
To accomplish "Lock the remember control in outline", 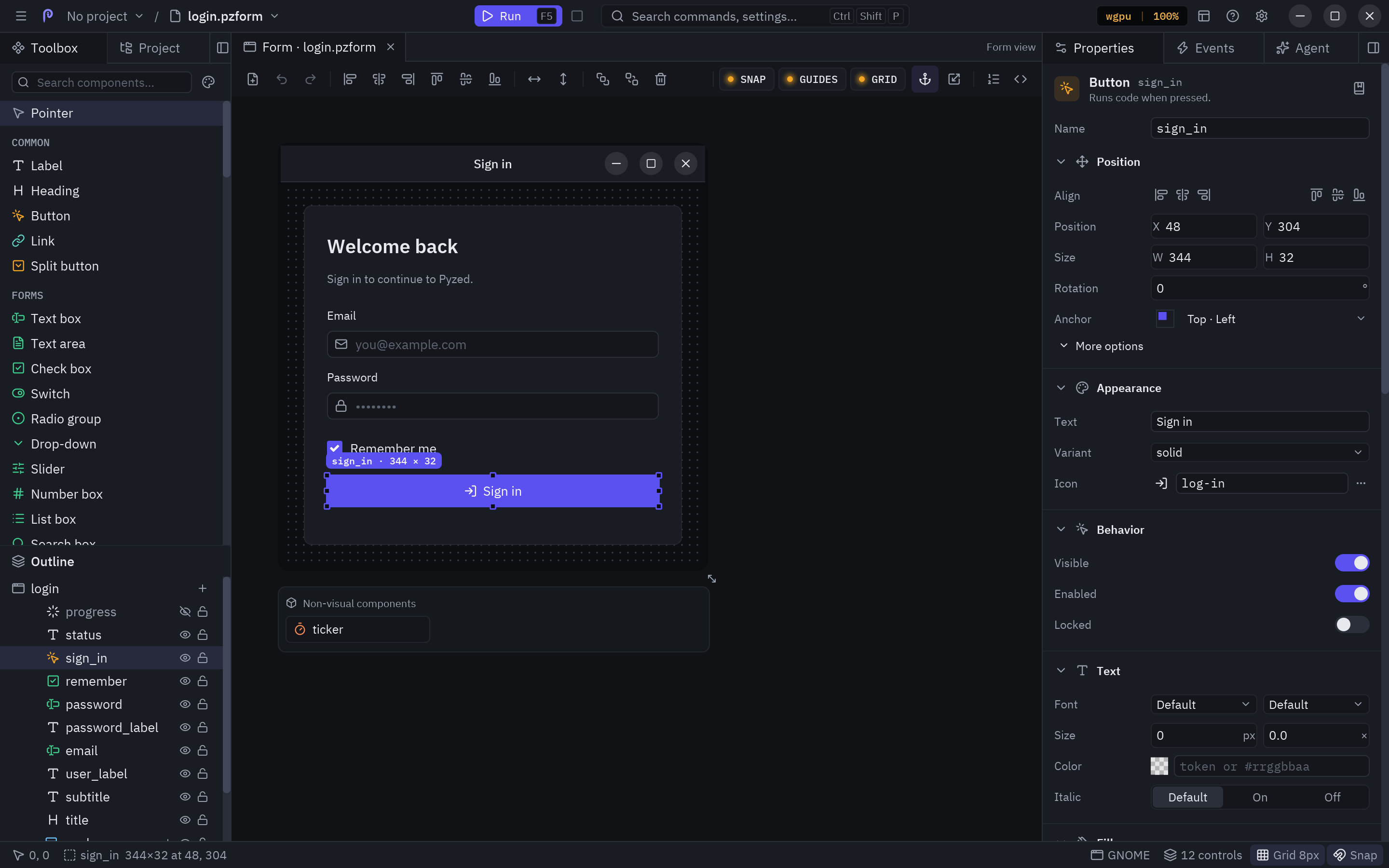I will click(203, 681).
